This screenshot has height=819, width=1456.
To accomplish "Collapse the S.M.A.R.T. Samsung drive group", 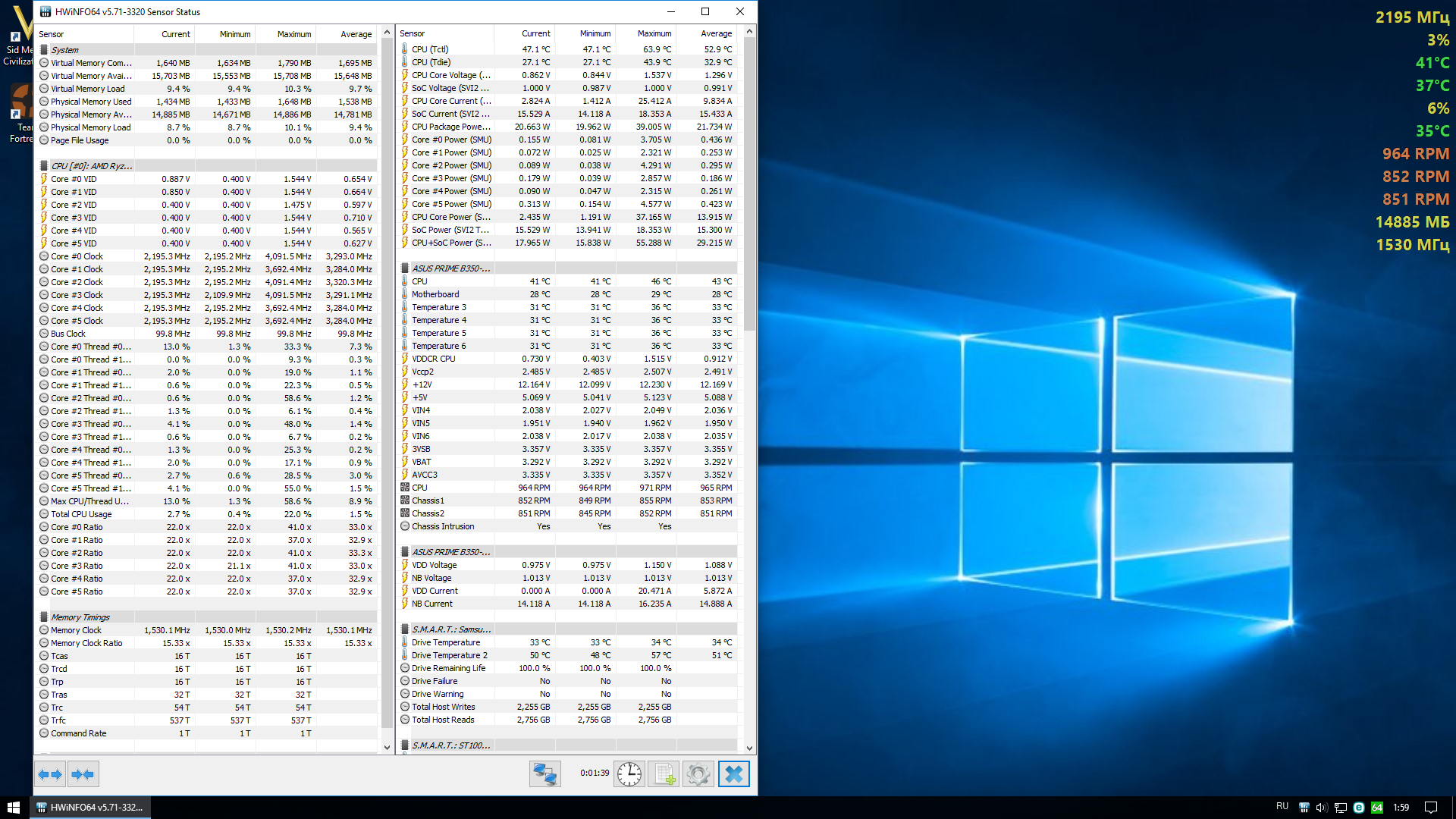I will coord(450,629).
